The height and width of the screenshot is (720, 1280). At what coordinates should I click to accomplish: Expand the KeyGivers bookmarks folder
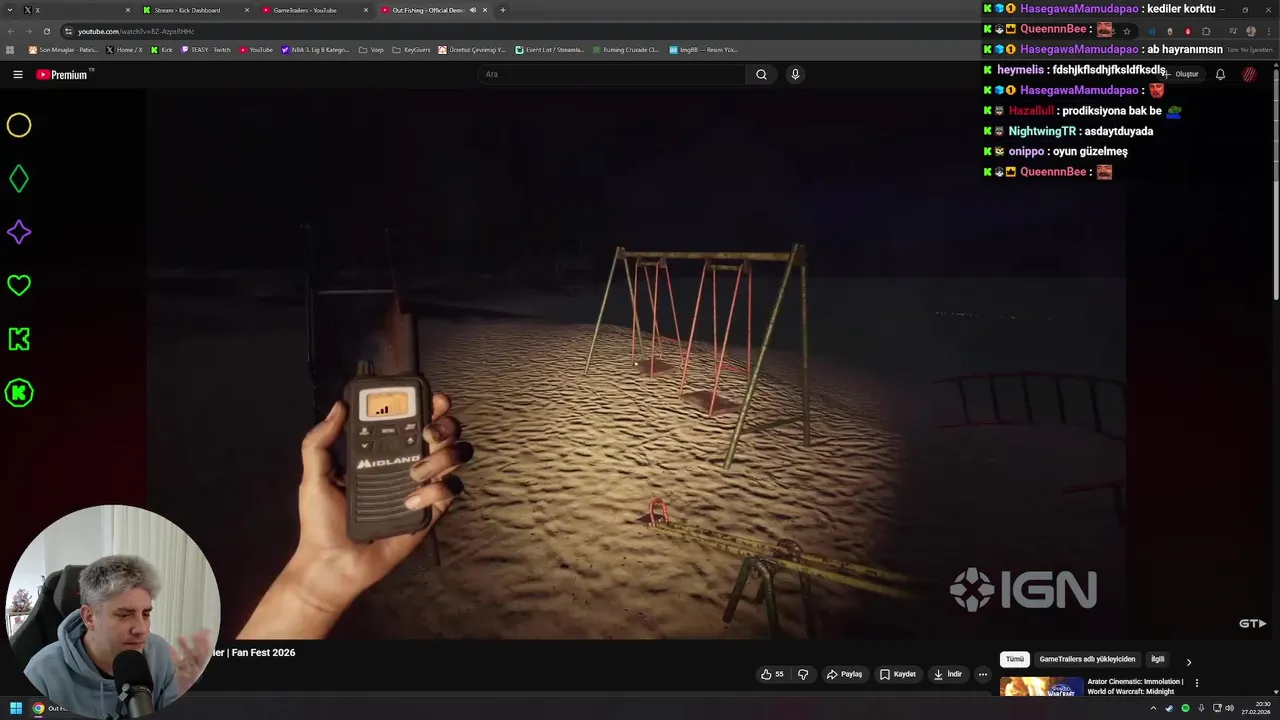[411, 49]
